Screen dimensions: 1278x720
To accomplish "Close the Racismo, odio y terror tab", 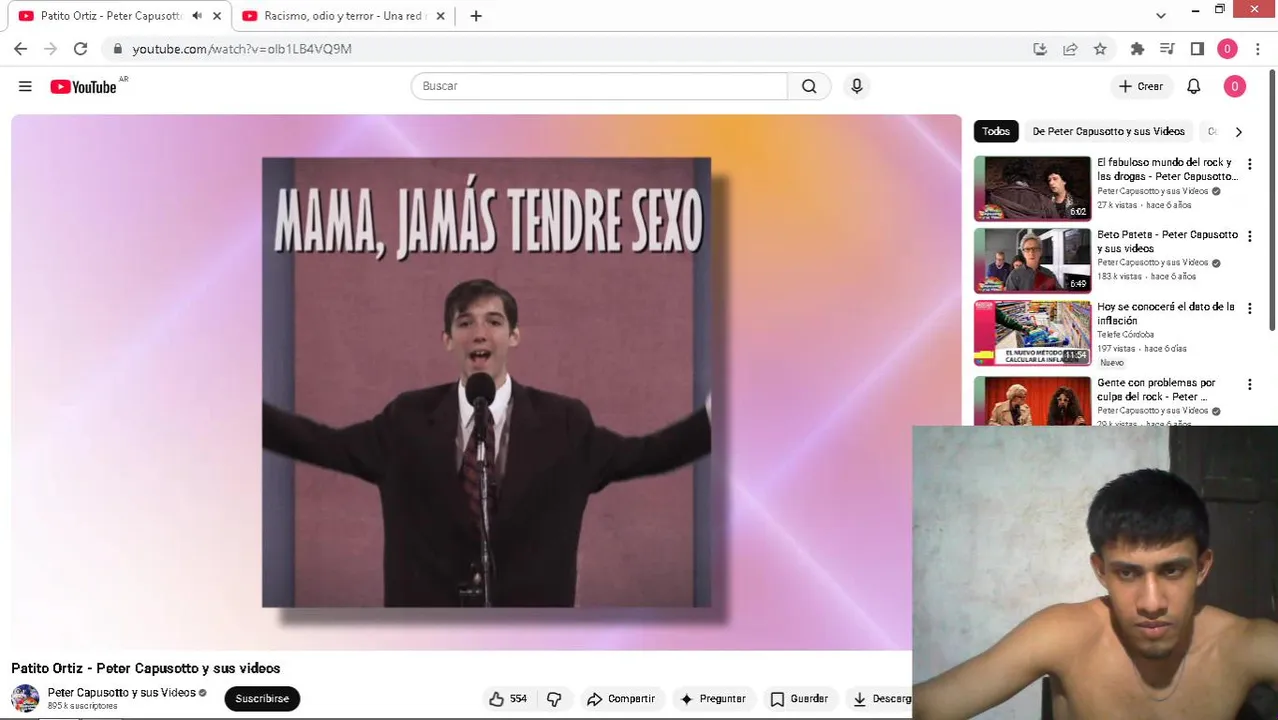I will click(x=440, y=16).
